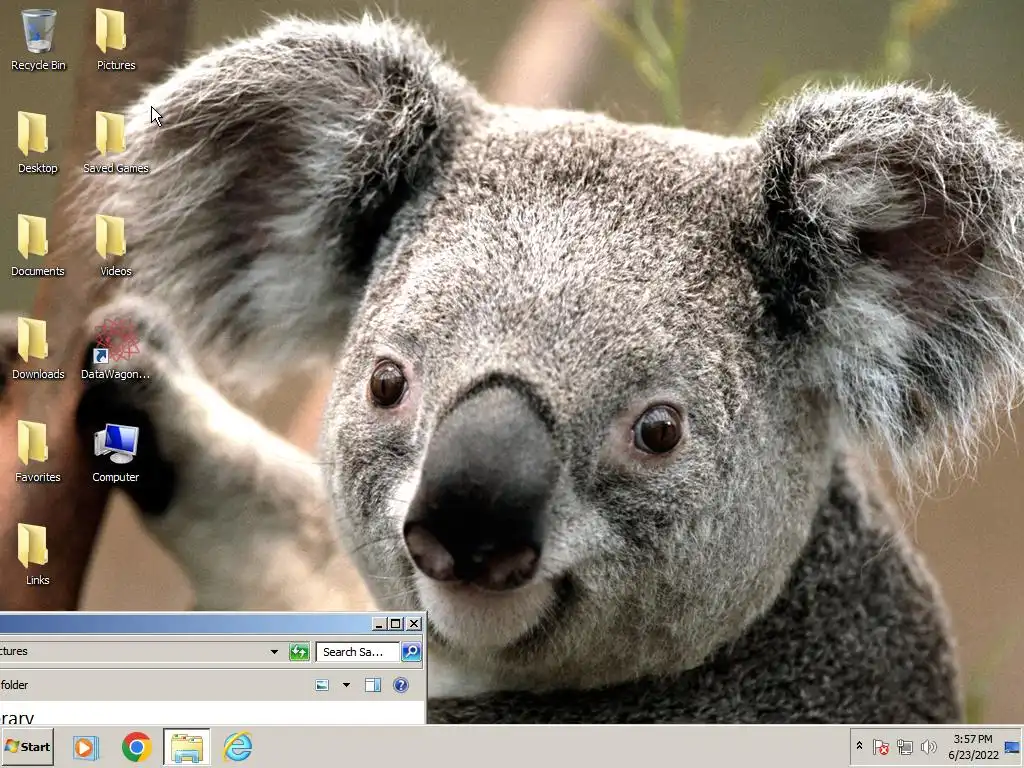Click the change view icon in Explorer

point(322,685)
